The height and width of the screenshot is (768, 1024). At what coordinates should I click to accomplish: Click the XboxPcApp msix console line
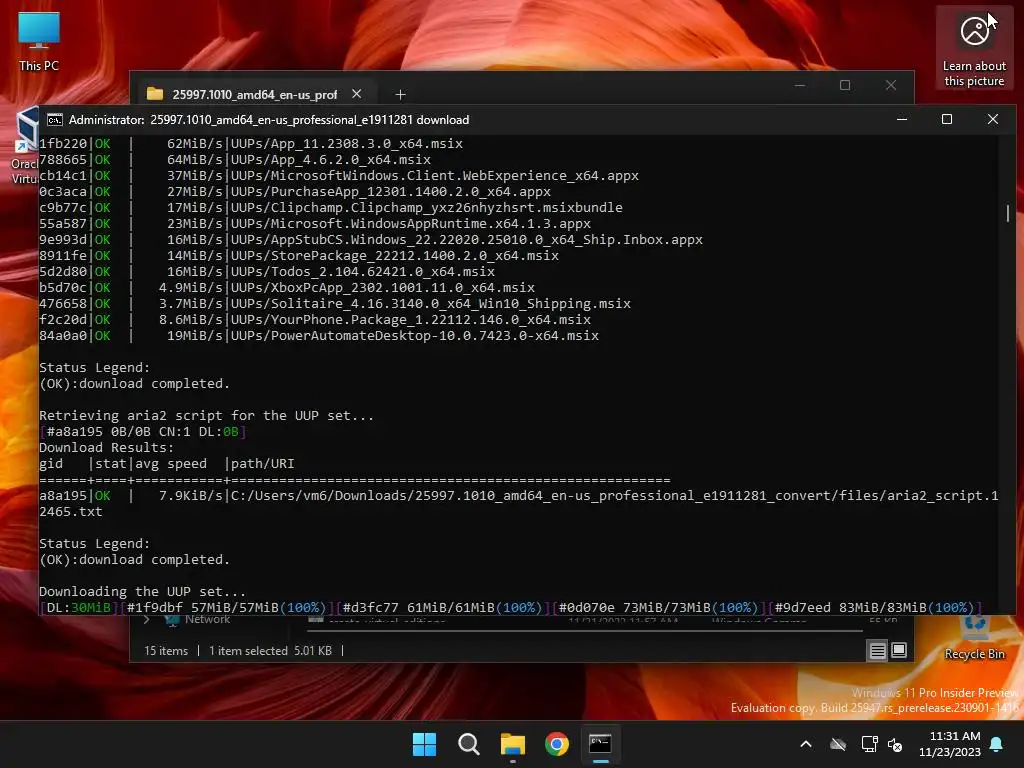287,287
